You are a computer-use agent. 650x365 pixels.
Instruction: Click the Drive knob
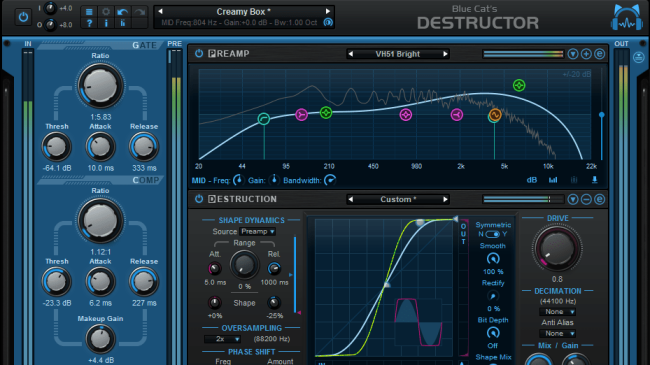557,248
